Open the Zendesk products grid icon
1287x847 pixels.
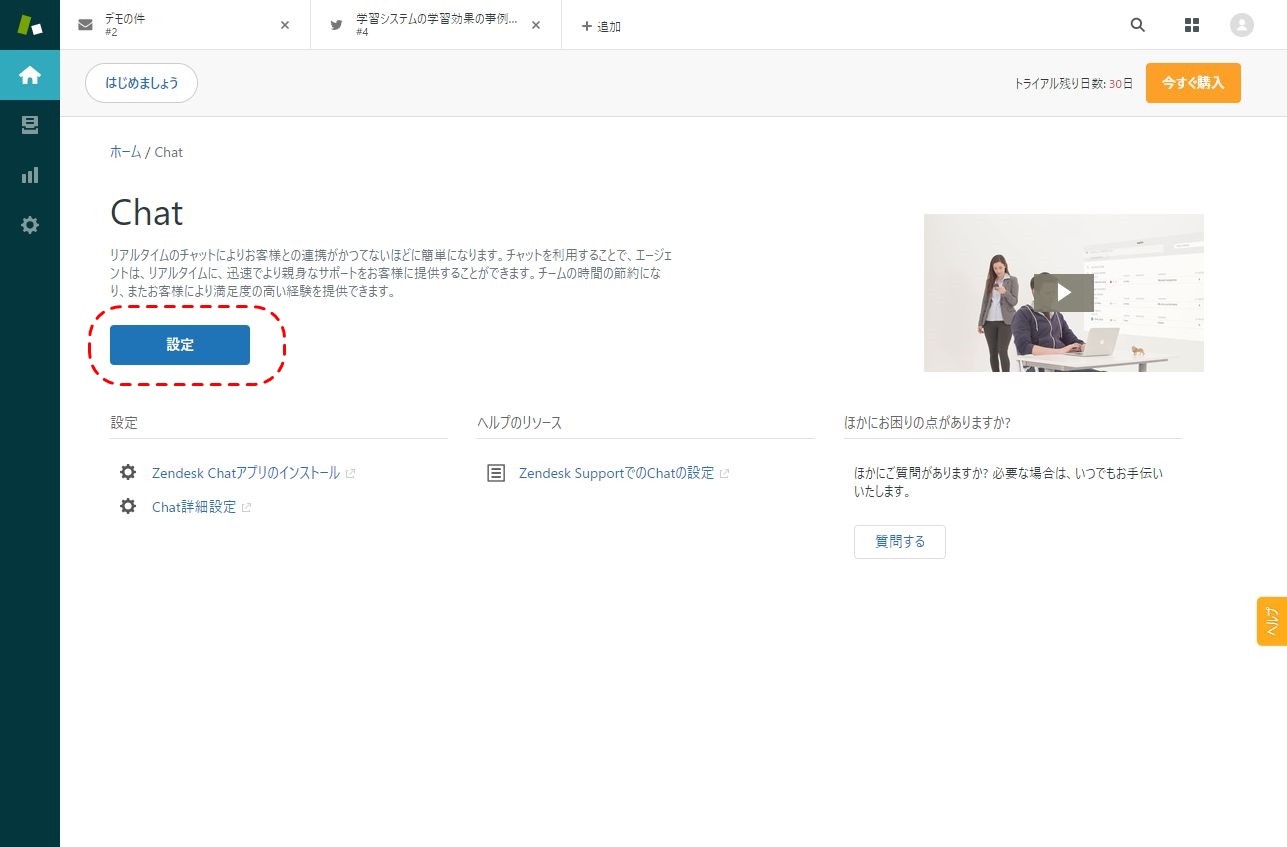1191,25
